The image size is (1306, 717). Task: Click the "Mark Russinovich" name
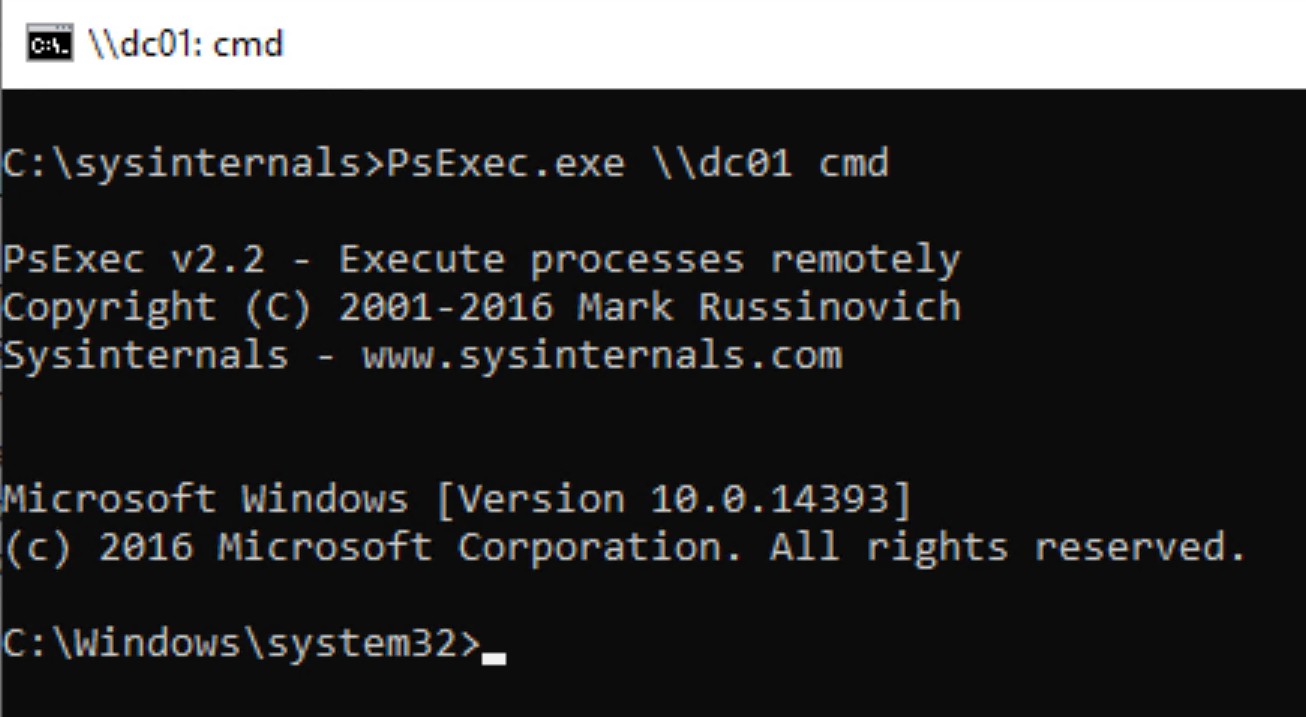768,307
